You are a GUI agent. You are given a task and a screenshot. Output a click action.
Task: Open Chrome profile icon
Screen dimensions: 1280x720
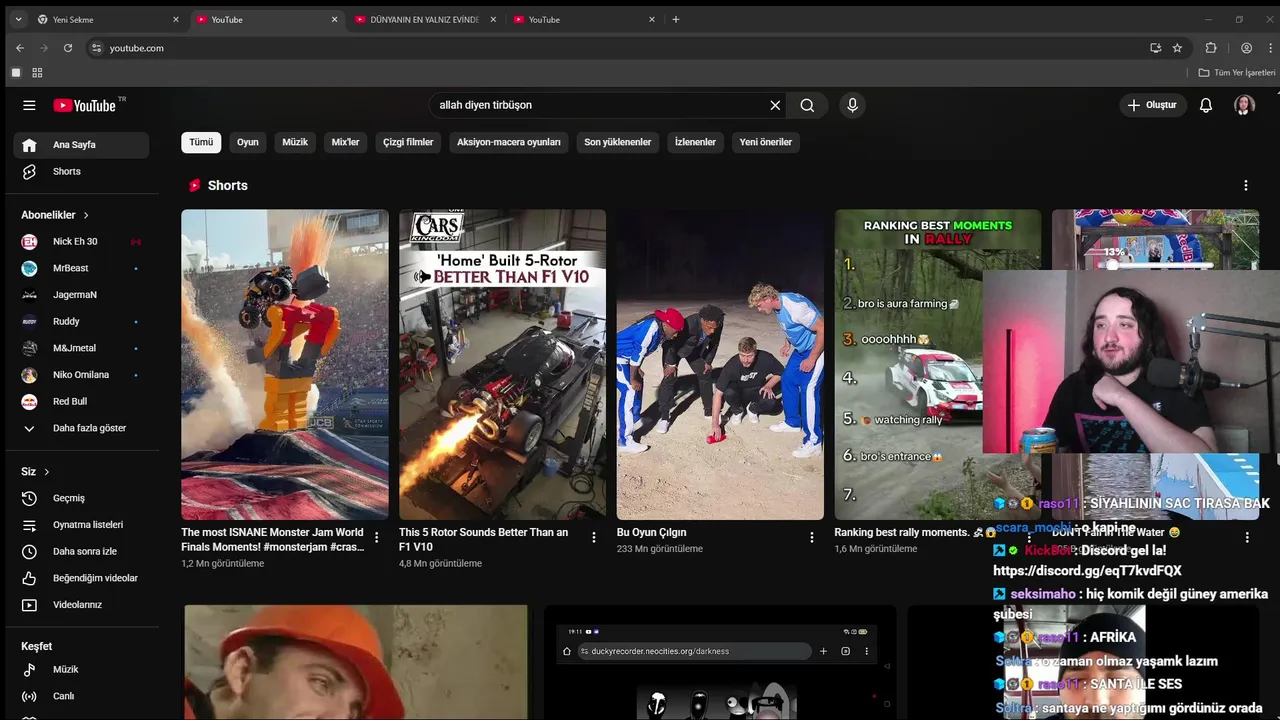pyautogui.click(x=1246, y=48)
